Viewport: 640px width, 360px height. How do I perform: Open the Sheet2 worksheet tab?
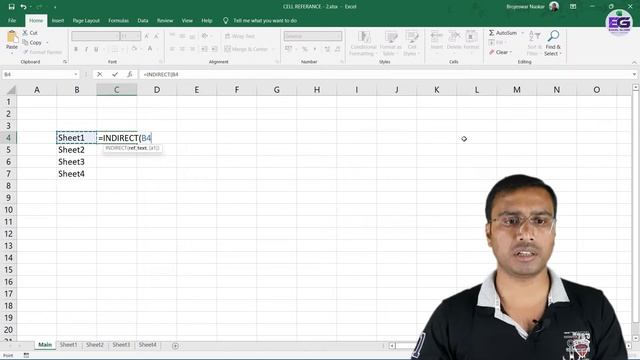click(95, 345)
